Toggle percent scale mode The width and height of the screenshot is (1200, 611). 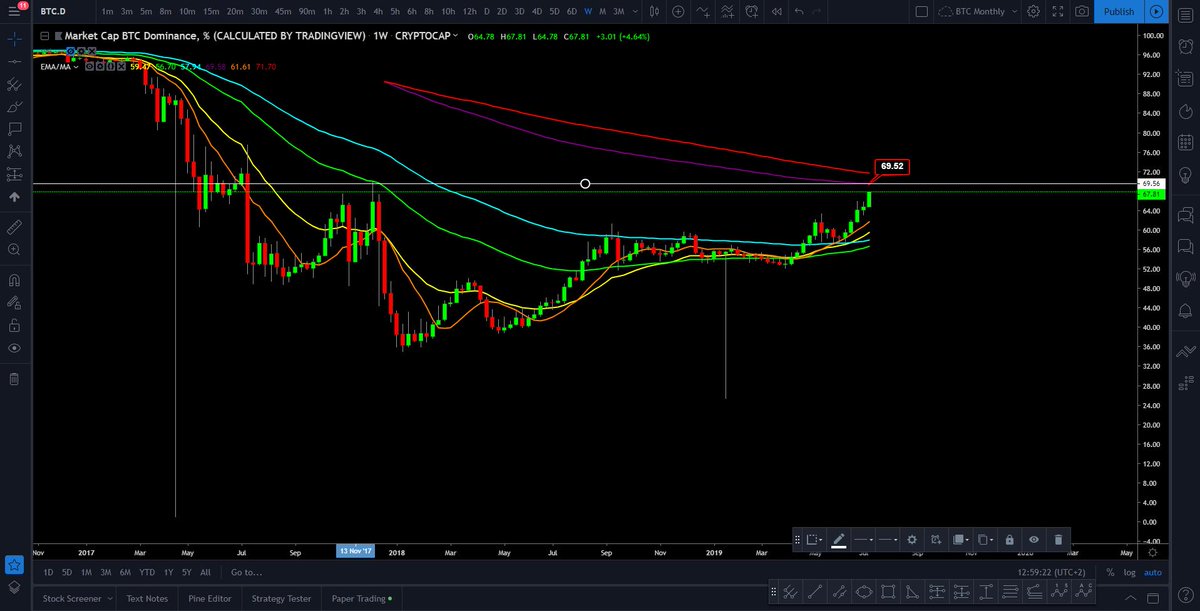click(x=1109, y=573)
